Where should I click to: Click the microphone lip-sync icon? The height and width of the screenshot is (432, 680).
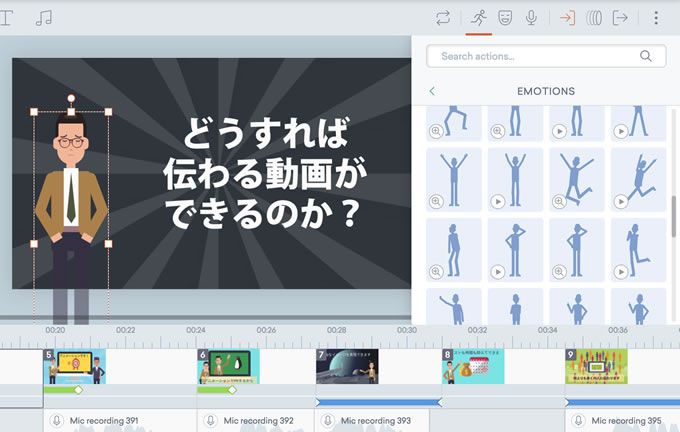click(x=531, y=18)
